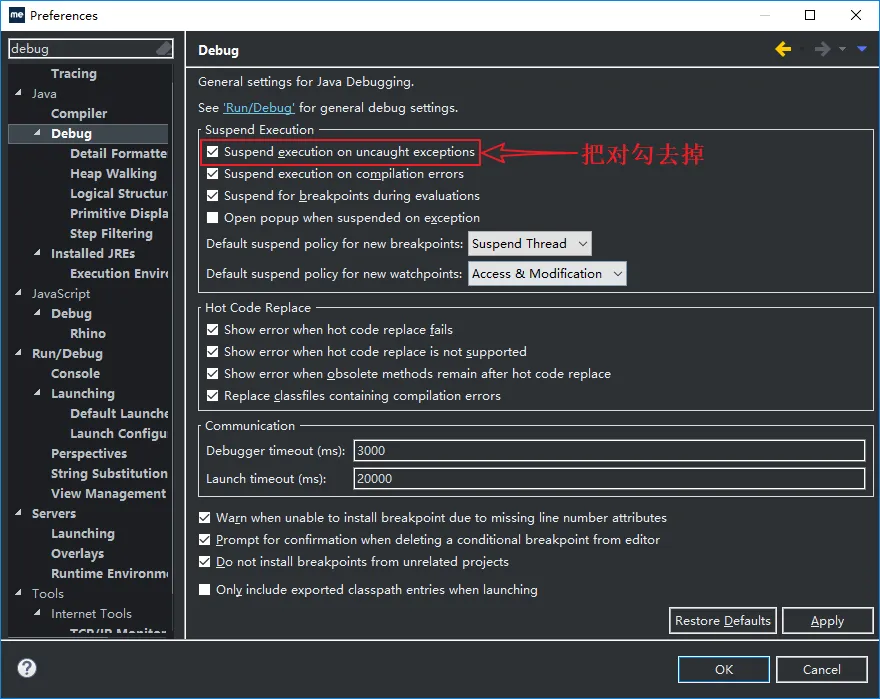The image size is (880, 699).
Task: Uncheck Suspend execution on uncaught exceptions
Action: pyautogui.click(x=213, y=152)
